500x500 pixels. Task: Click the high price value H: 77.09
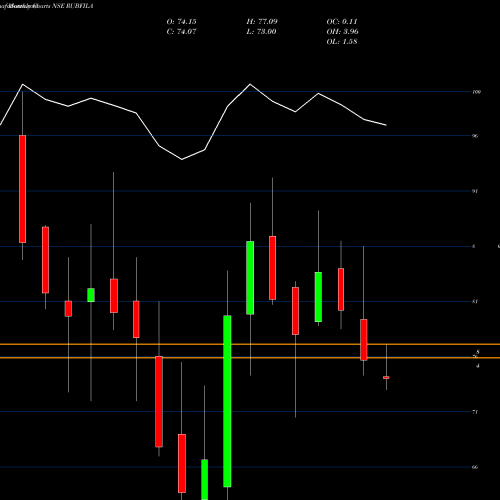[262, 22]
